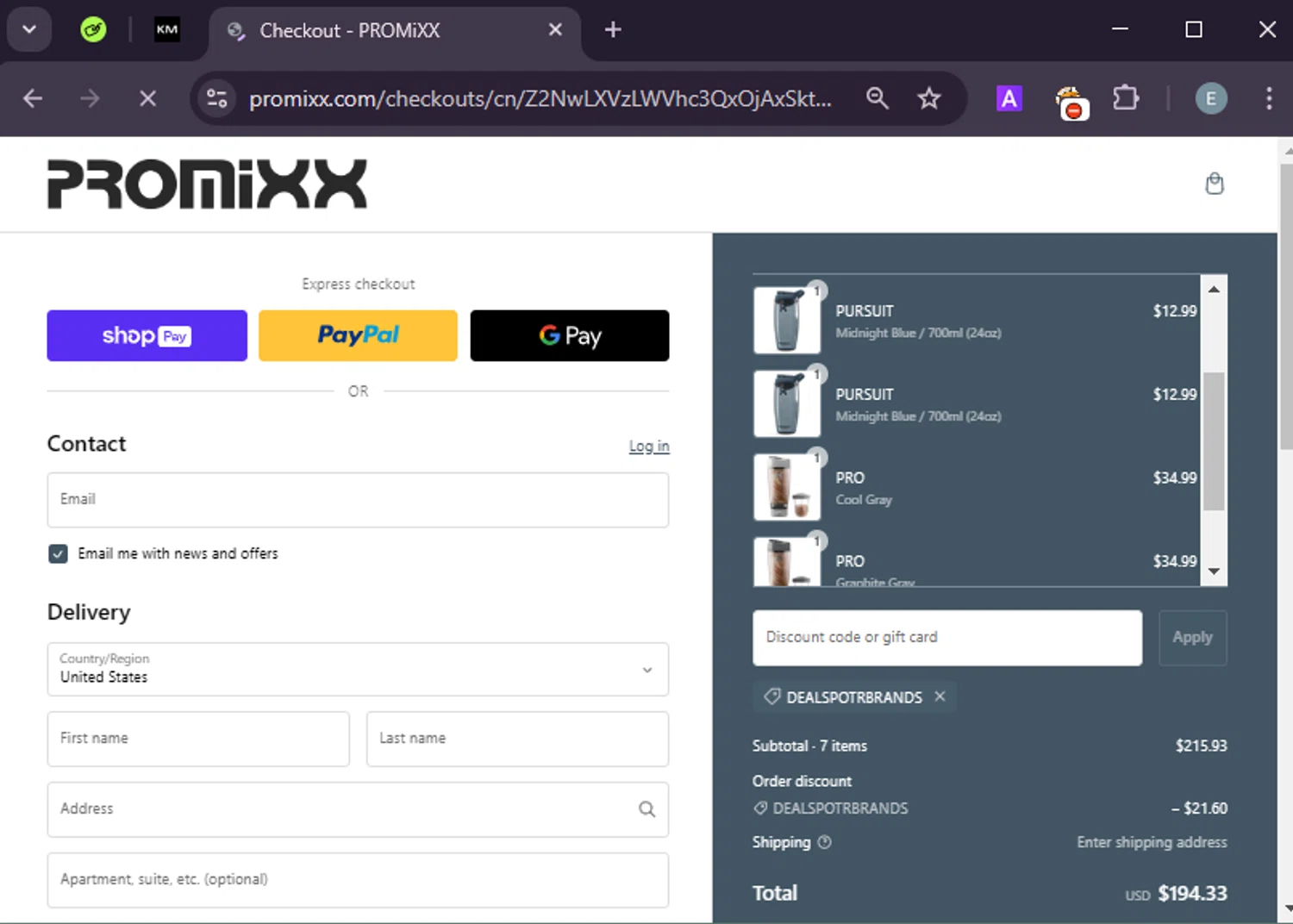Open the tab search dropdown arrow
The width and height of the screenshot is (1293, 924).
pyautogui.click(x=29, y=29)
